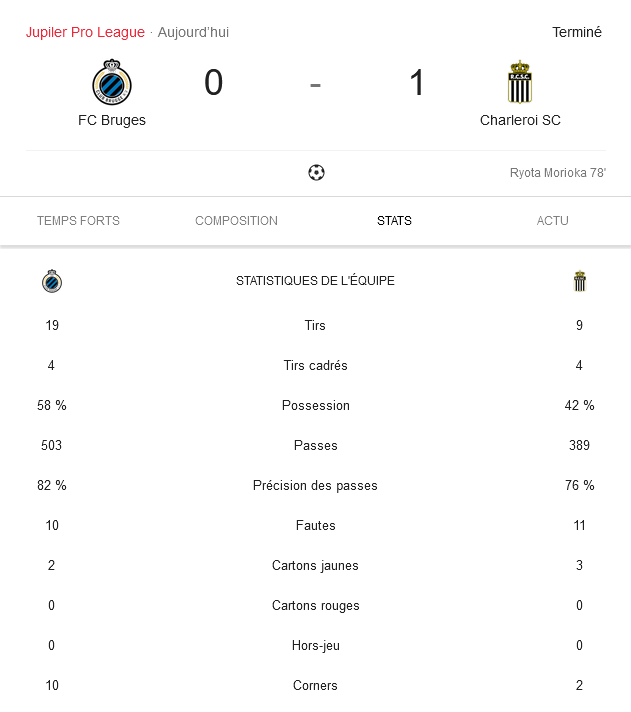Click goal scorer Ryota Morioka 78'
Screen dimensions: 631x712
pyautogui.click(x=558, y=173)
